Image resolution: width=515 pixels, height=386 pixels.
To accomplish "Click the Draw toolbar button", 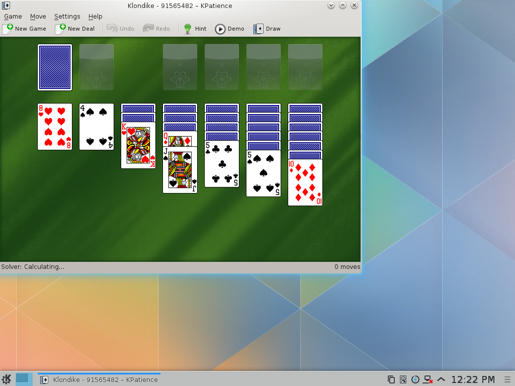I will coord(267,29).
